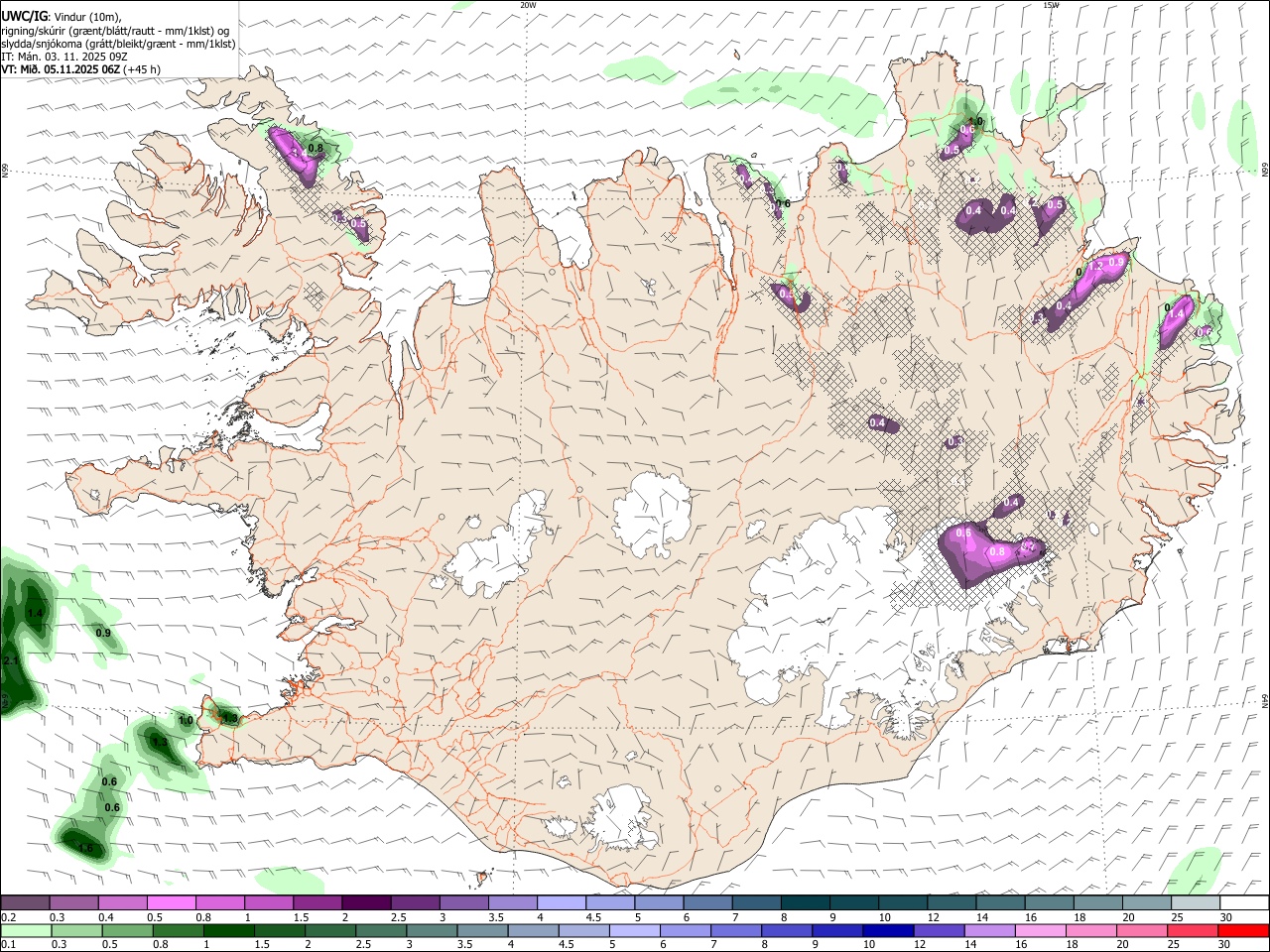Click the green rain value '1.3'
Viewport: 1270px width, 952px height.
[159, 742]
